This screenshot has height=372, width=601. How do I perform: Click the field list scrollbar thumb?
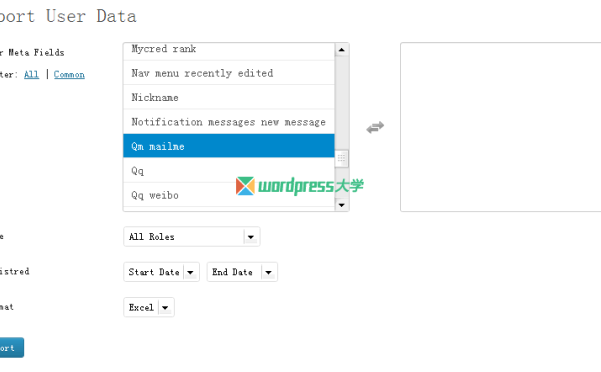(x=342, y=158)
